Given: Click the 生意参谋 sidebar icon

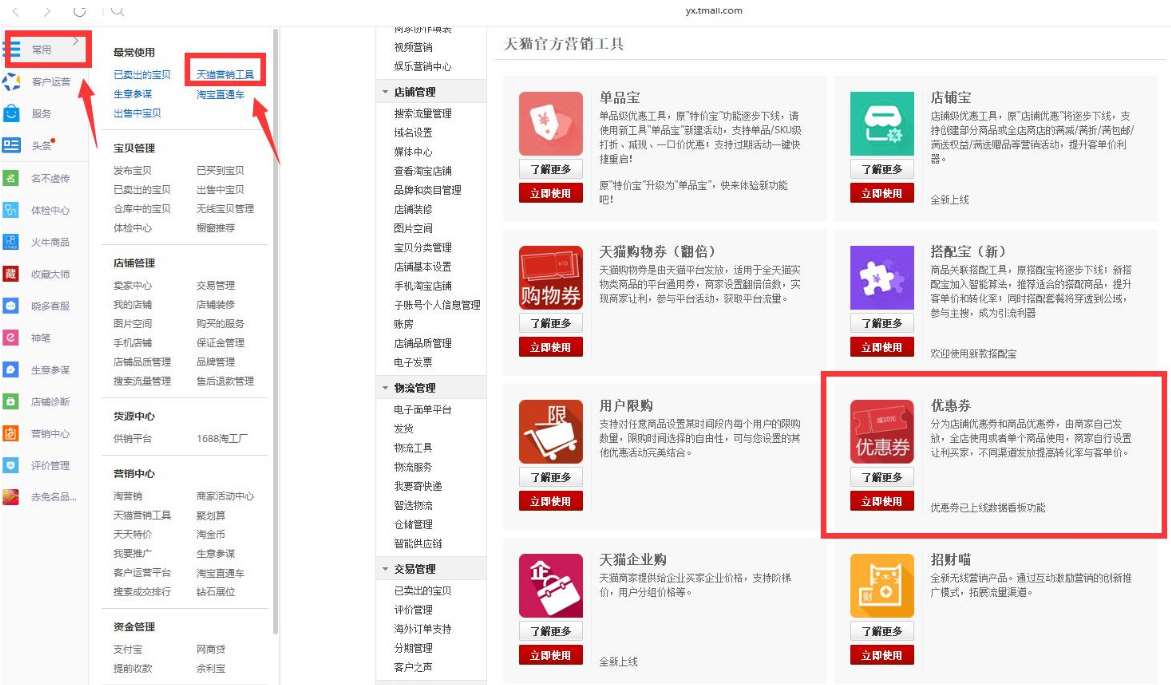Looking at the screenshot, I should pos(10,369).
